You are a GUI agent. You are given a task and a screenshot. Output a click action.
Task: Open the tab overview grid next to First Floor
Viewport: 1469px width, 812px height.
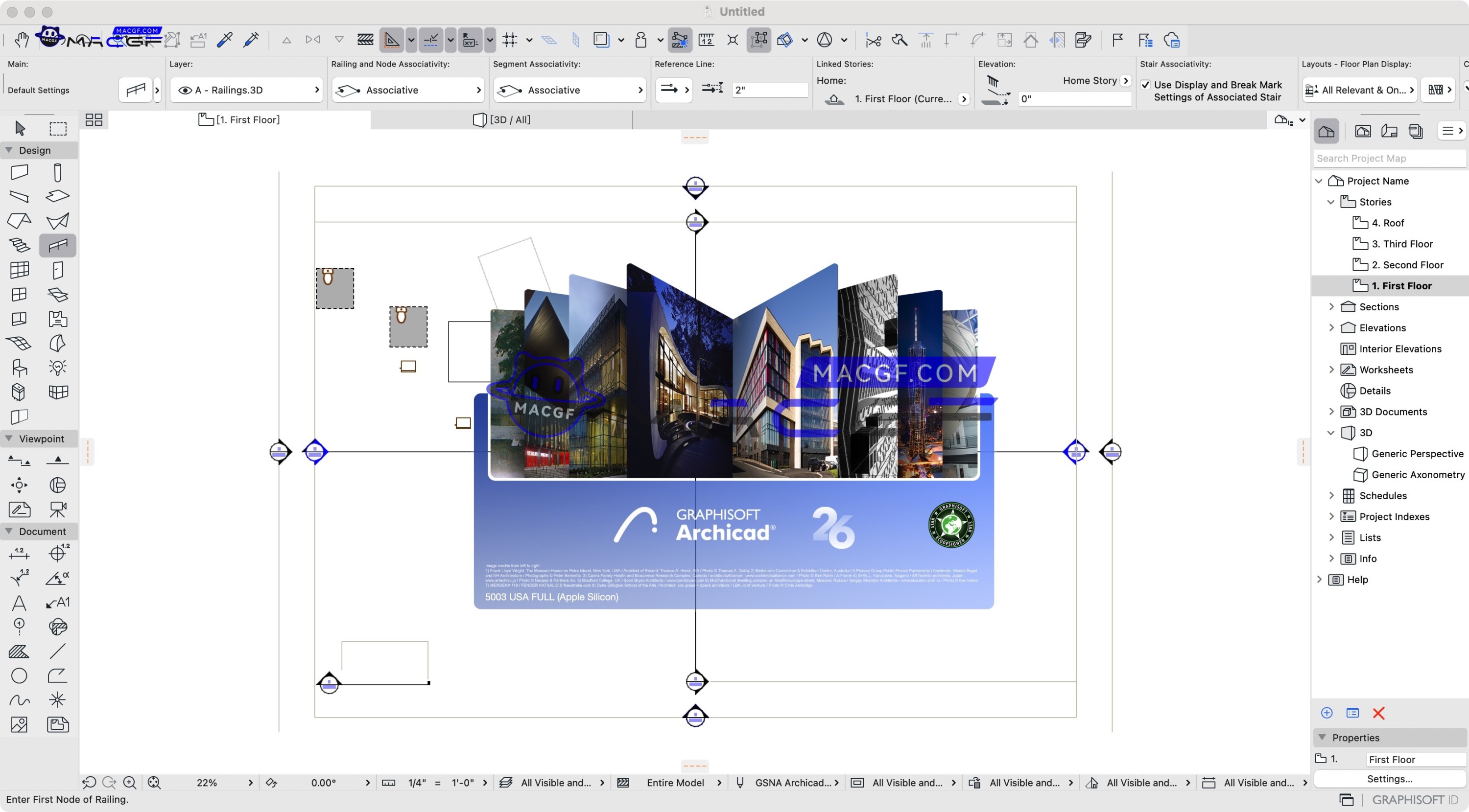(94, 119)
